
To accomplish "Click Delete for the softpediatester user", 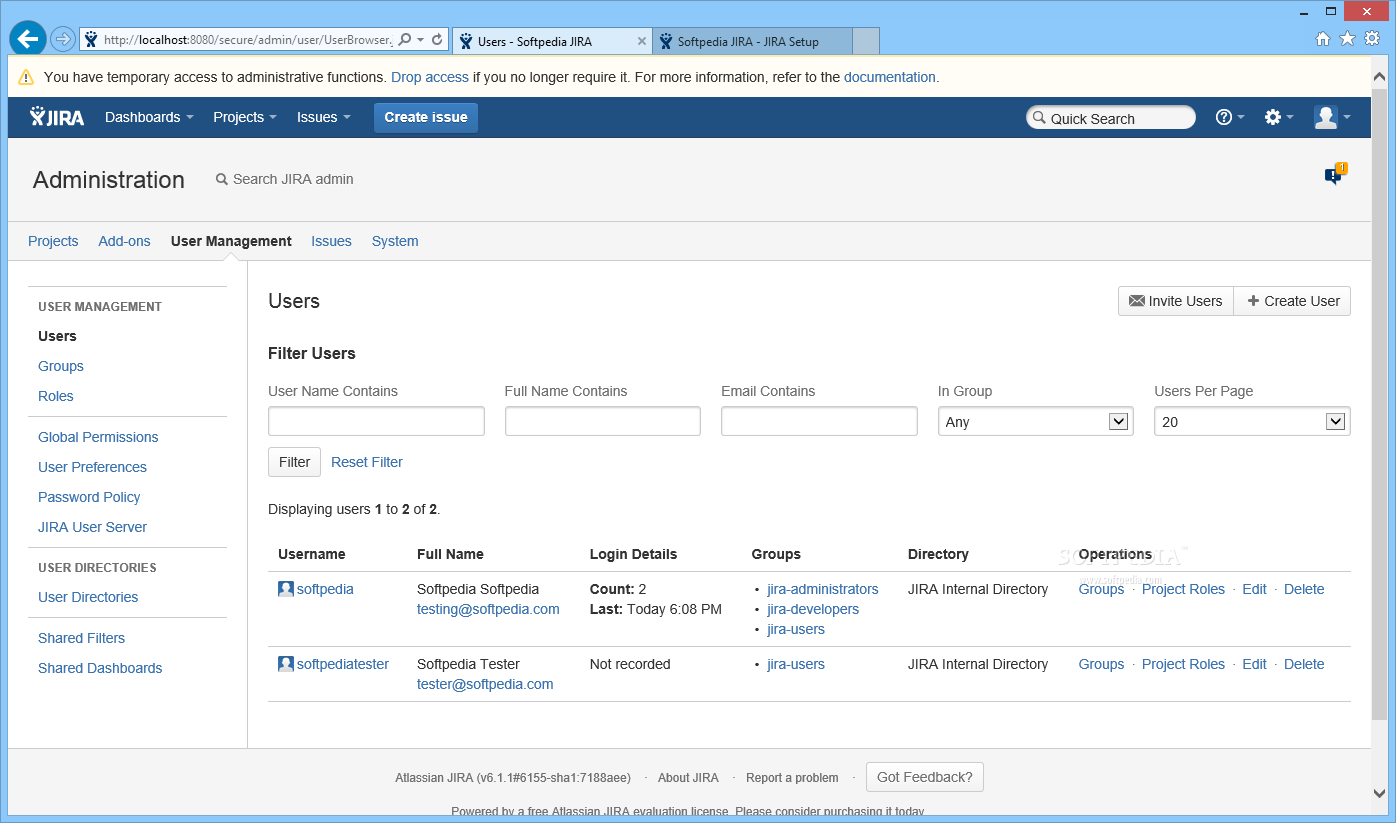I will point(1304,664).
